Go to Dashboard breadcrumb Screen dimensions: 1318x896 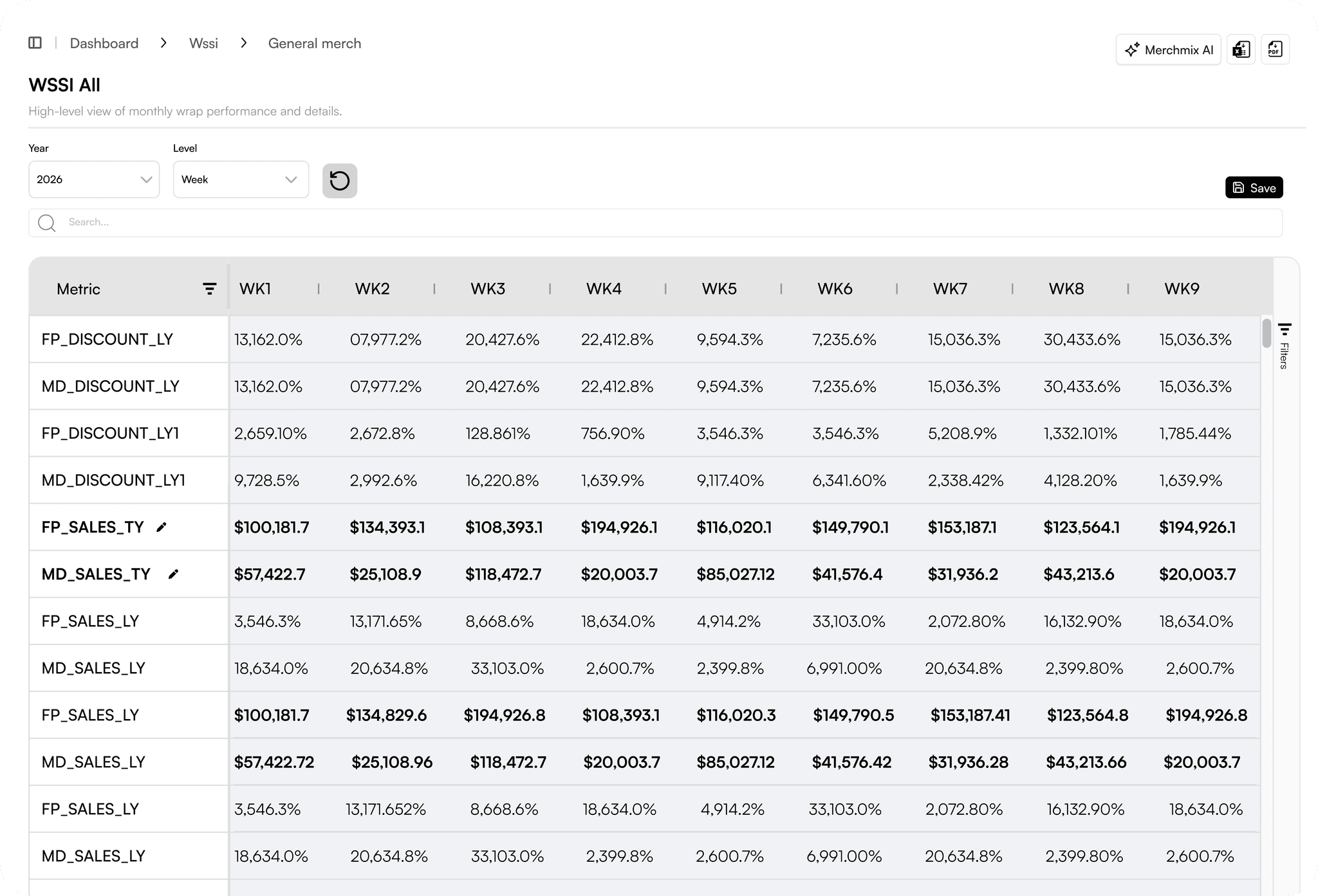pyautogui.click(x=104, y=43)
